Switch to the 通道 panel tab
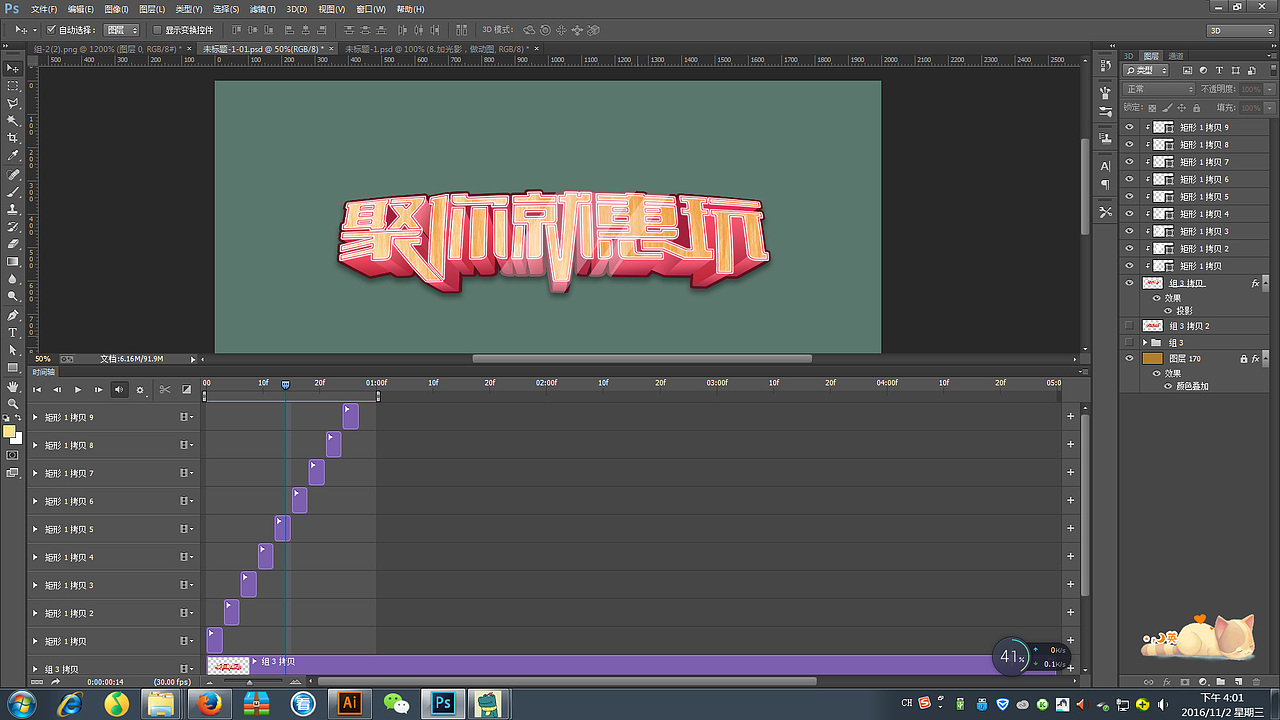Image resolution: width=1280 pixels, height=720 pixels. 1176,56
